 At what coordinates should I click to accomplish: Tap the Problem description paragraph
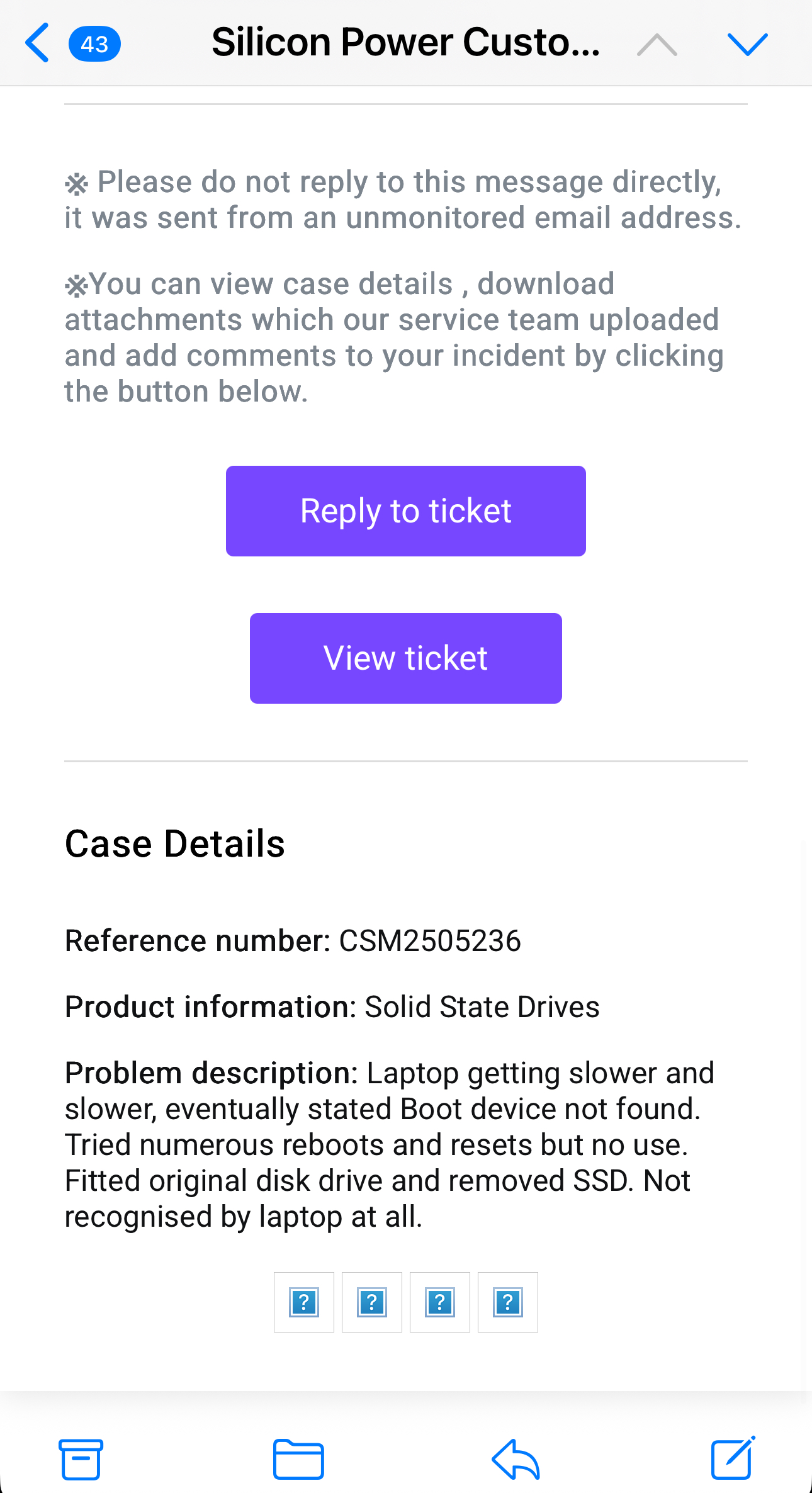(389, 1144)
